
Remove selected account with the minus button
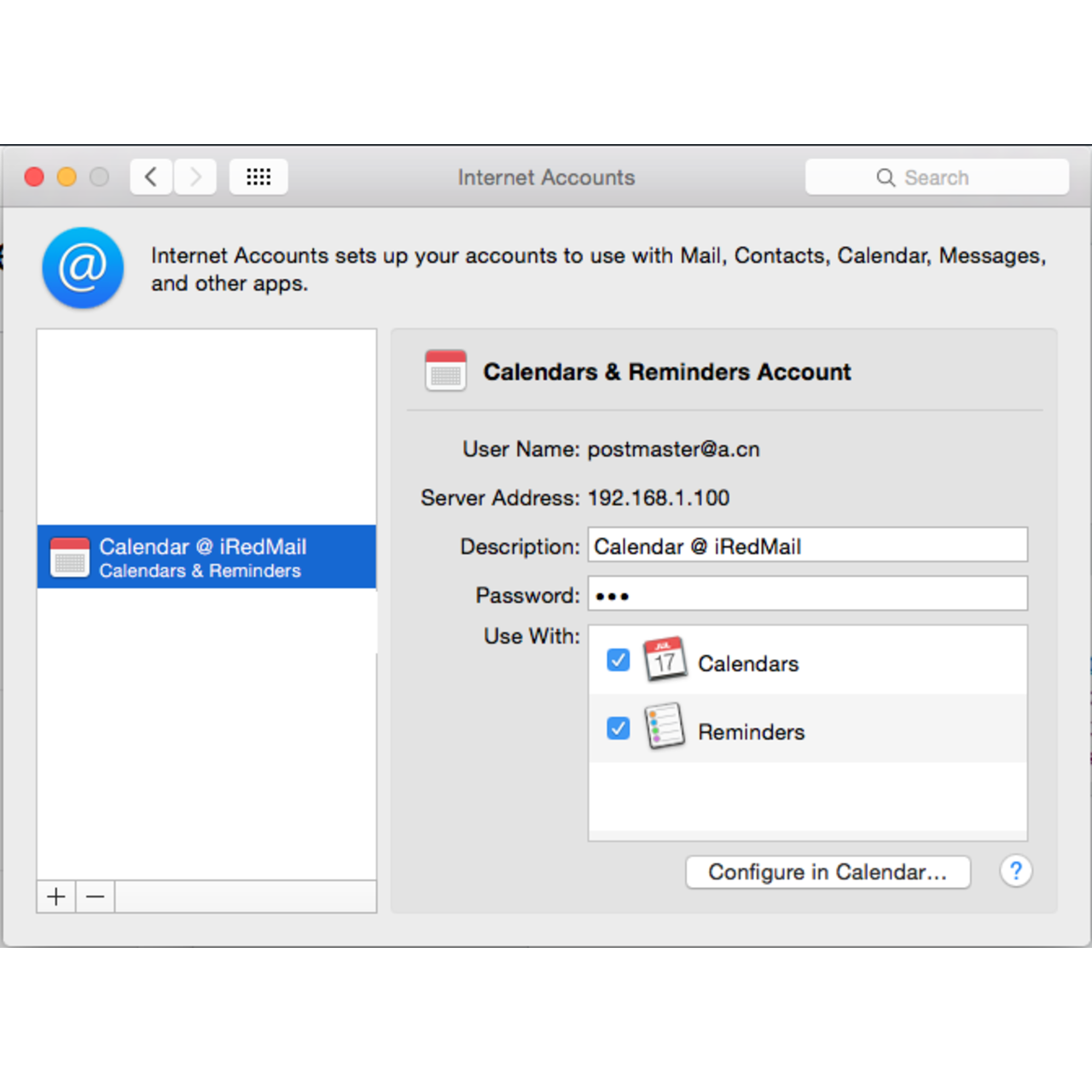(x=95, y=897)
